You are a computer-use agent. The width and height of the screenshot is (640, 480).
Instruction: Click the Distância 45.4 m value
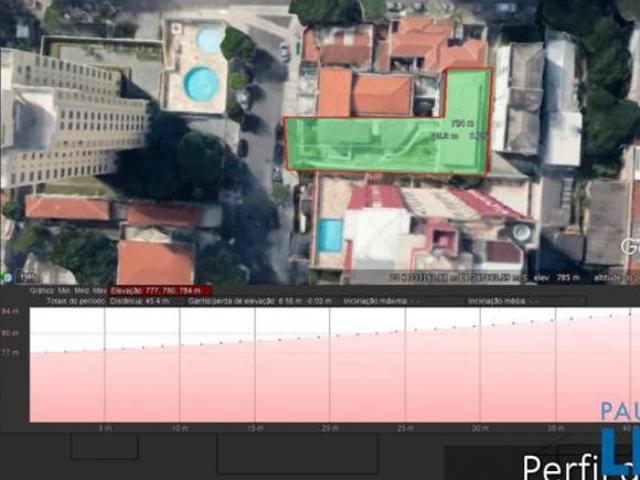140,301
